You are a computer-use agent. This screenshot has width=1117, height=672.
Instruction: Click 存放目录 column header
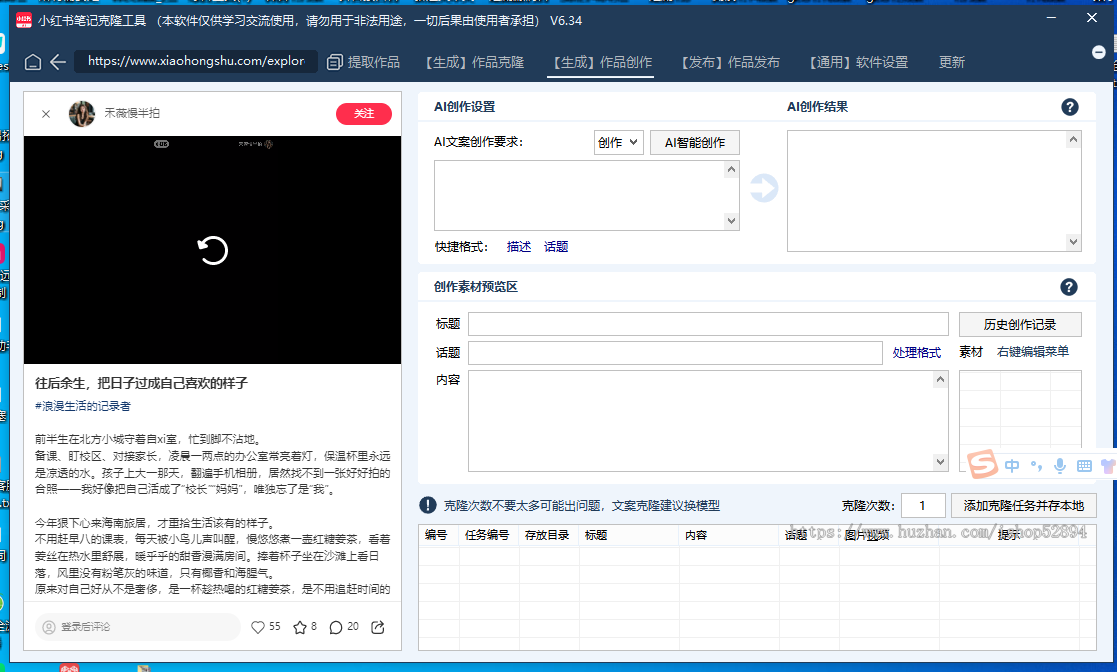pyautogui.click(x=547, y=535)
